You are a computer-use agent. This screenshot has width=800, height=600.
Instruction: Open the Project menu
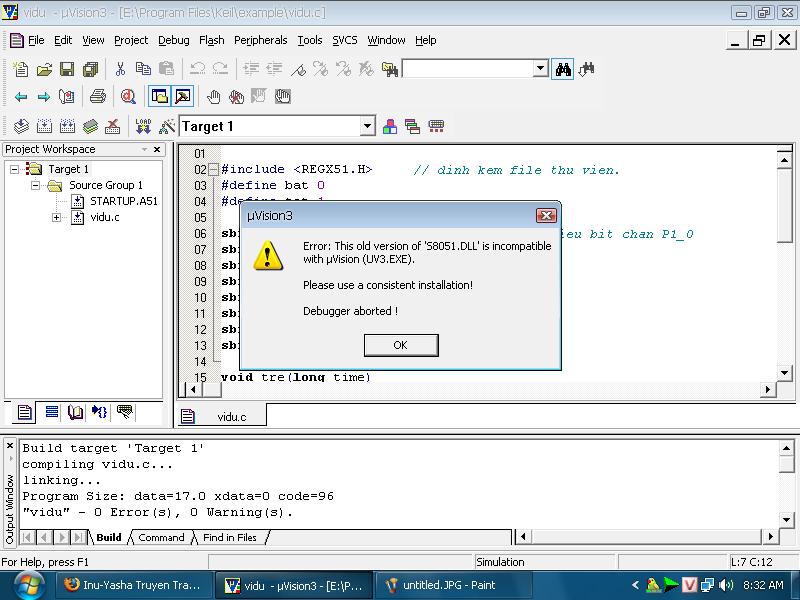[x=131, y=40]
